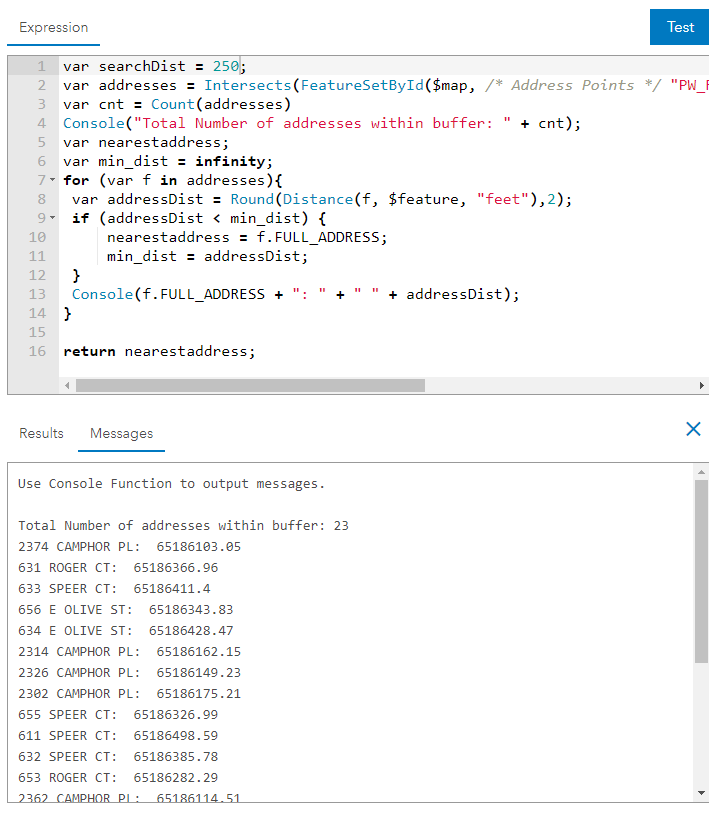Click the message "Total Number of addresses within buffer: 23"

[x=183, y=526]
